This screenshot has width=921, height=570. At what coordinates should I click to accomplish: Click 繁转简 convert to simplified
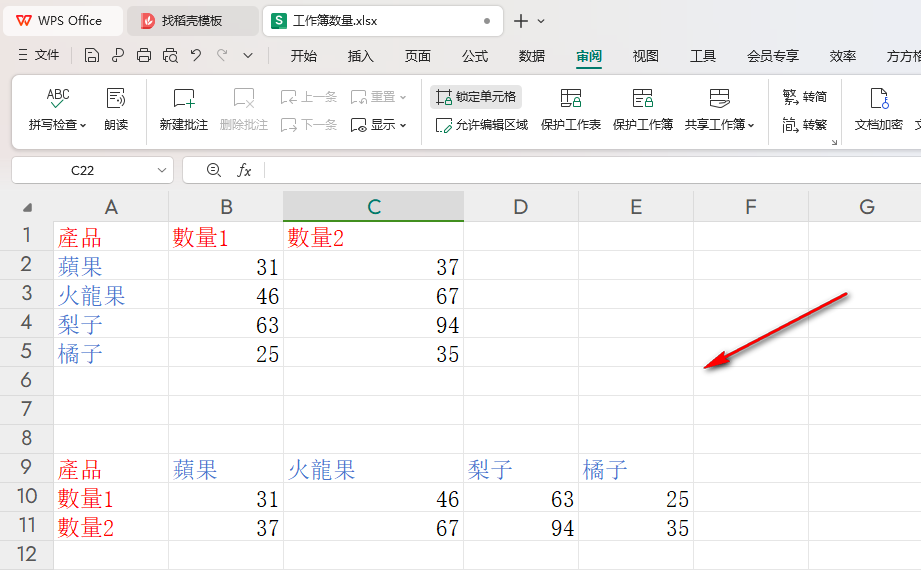coord(805,97)
